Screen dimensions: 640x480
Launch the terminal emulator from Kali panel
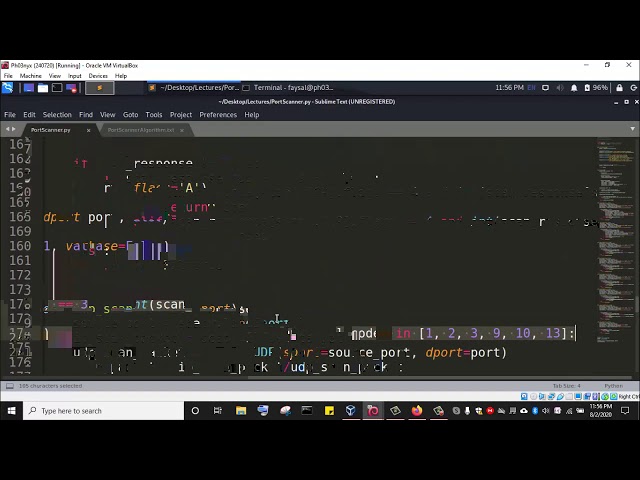(x=57, y=88)
